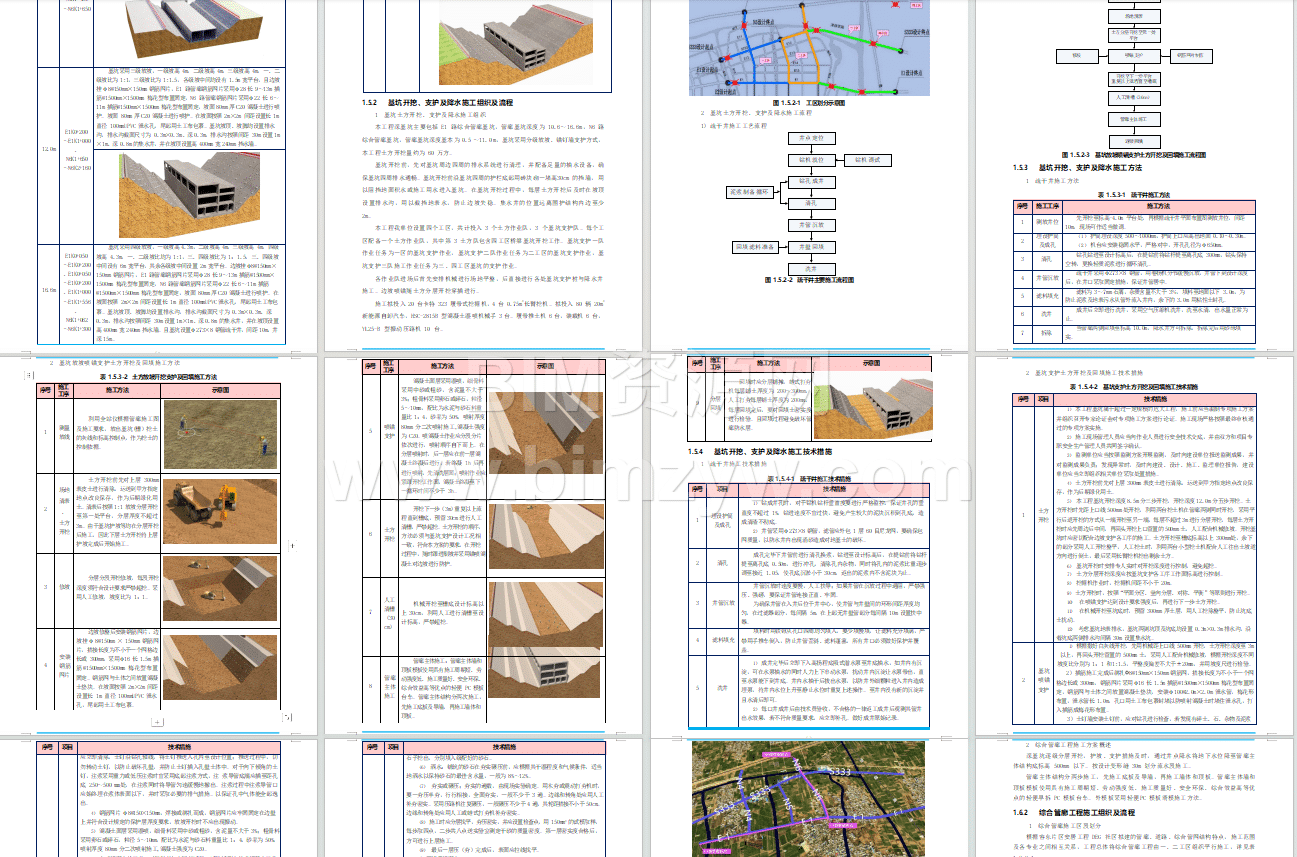
Task: Click the caption 图 1.5.2-2 疏干井主要施工流程图
Action: [808, 281]
